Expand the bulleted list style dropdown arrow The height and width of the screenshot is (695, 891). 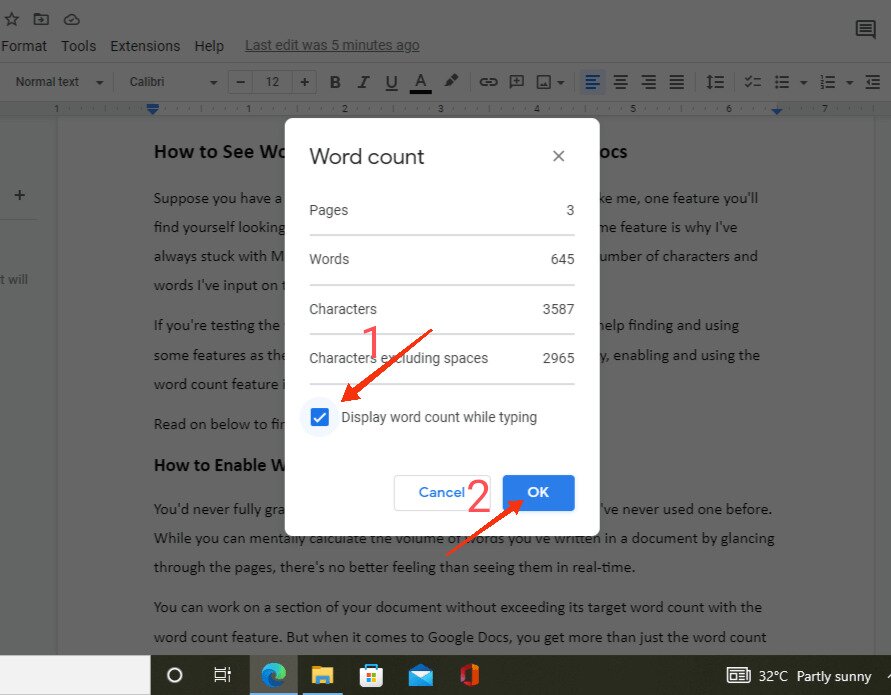point(803,83)
